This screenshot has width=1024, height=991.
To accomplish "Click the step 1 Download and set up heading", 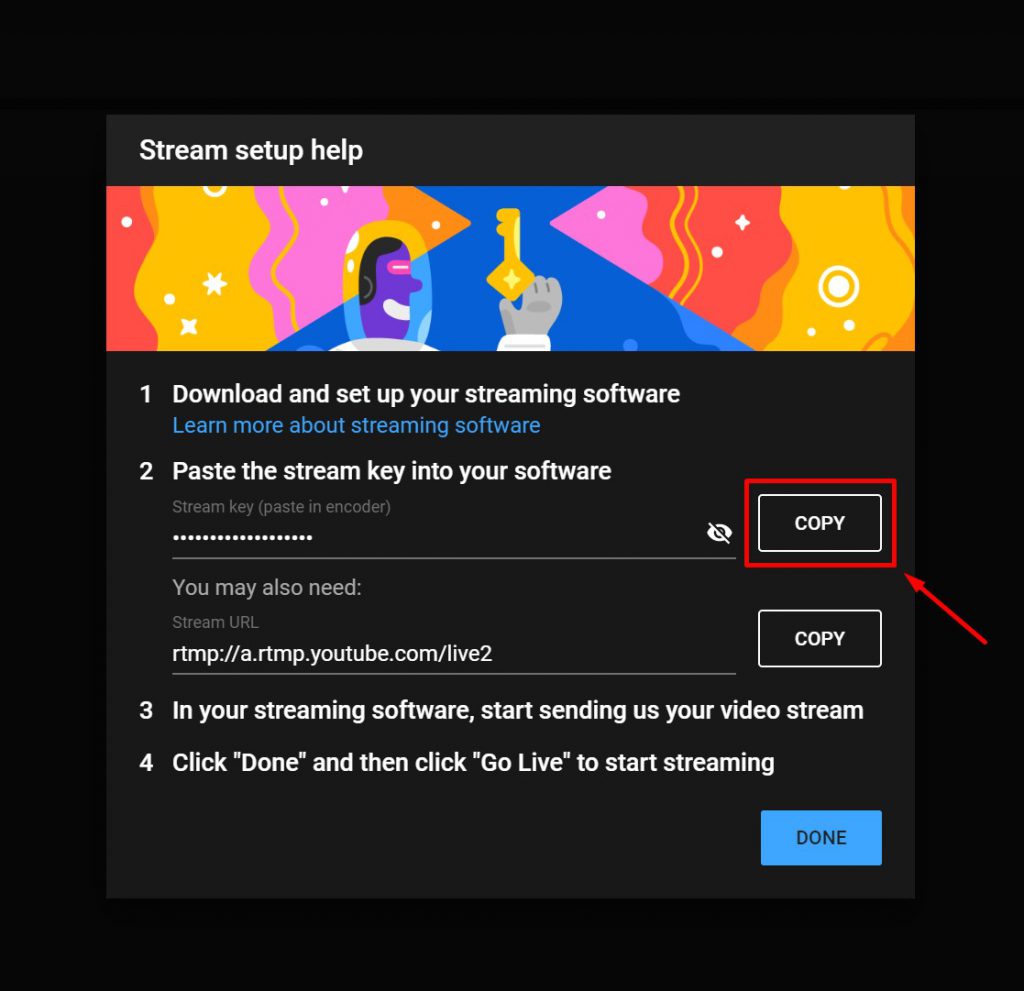I will point(426,394).
